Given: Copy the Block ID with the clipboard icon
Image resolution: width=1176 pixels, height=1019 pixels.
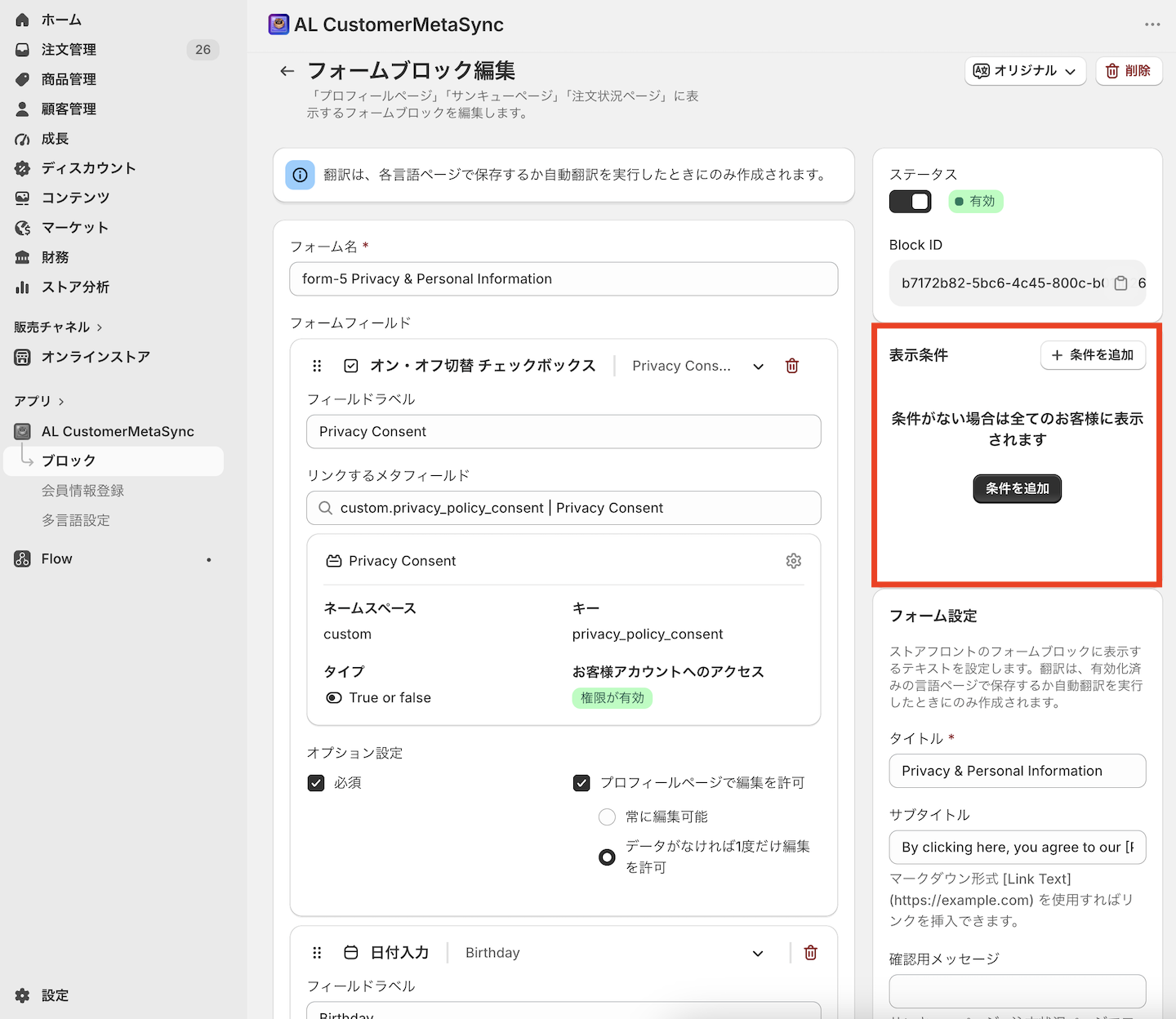Looking at the screenshot, I should coord(1121,283).
